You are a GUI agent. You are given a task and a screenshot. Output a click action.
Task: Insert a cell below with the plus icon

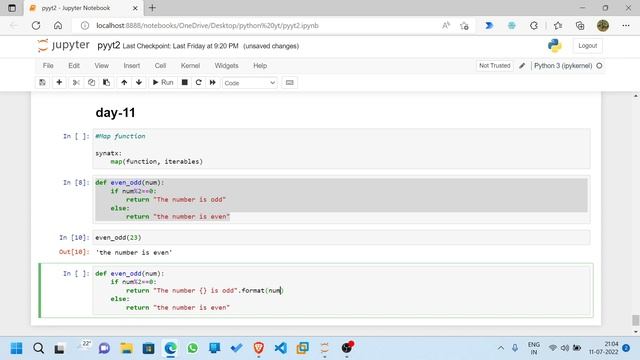(59, 82)
